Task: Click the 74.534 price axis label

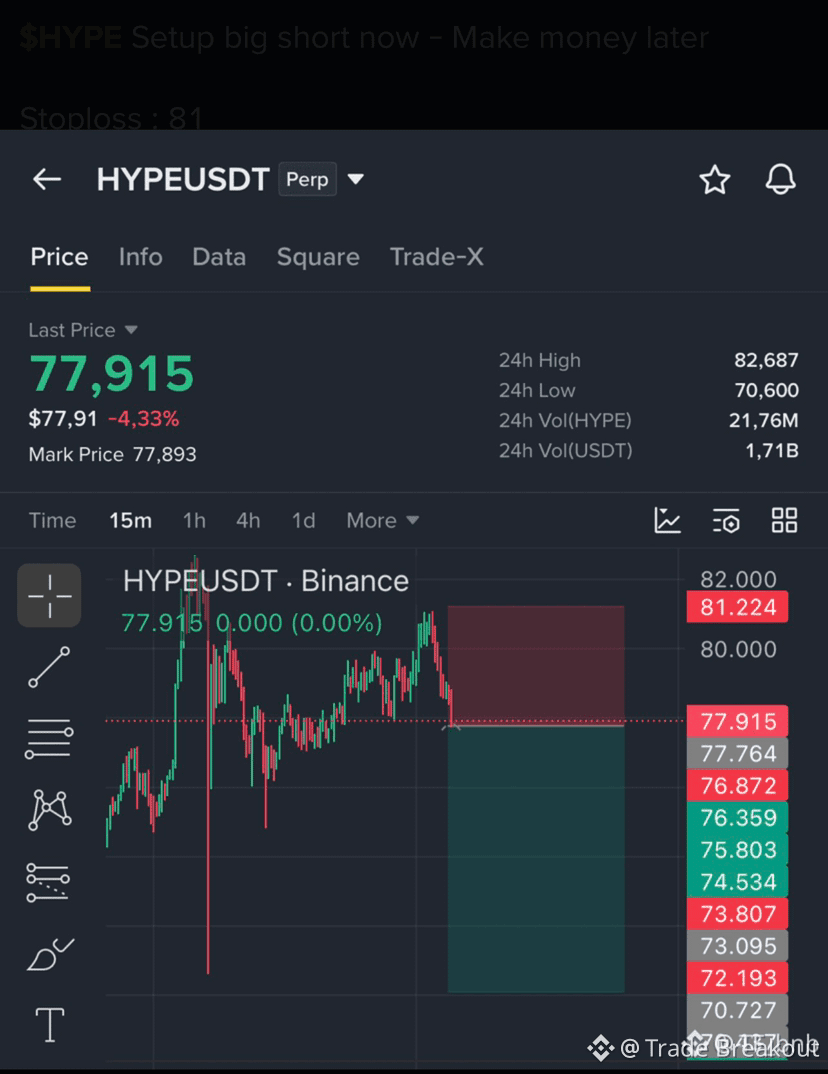Action: 738,882
